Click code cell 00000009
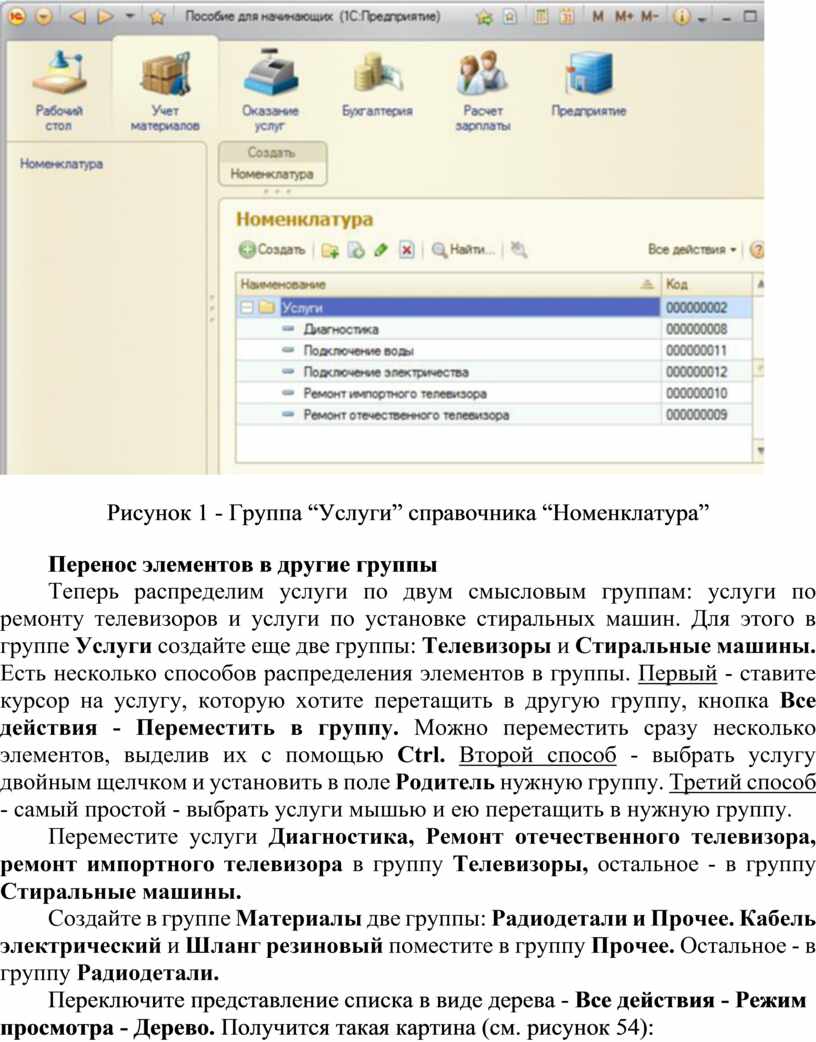This screenshot has width=816, height=1042. tap(706, 415)
